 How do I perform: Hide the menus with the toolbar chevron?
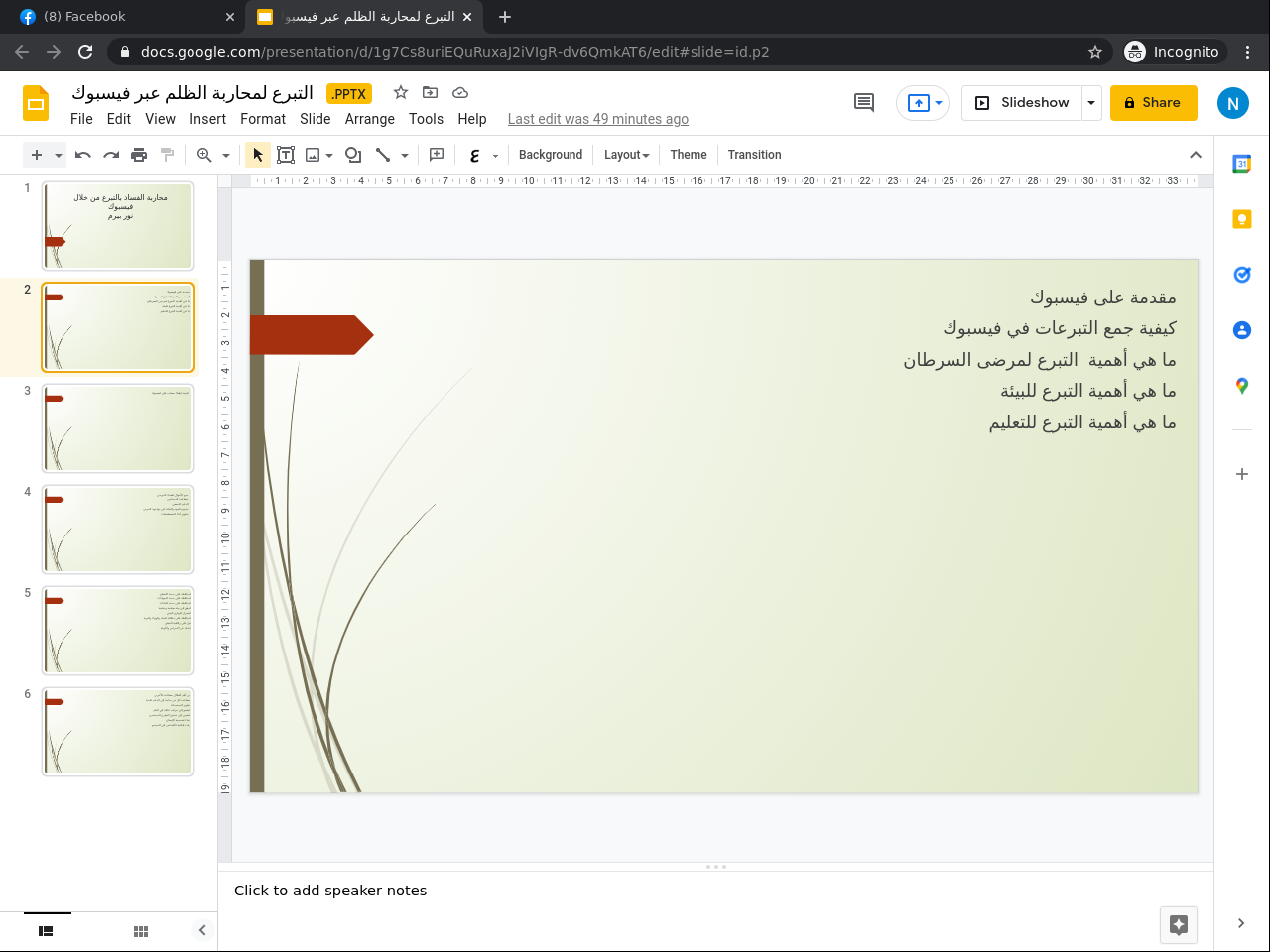[1196, 155]
